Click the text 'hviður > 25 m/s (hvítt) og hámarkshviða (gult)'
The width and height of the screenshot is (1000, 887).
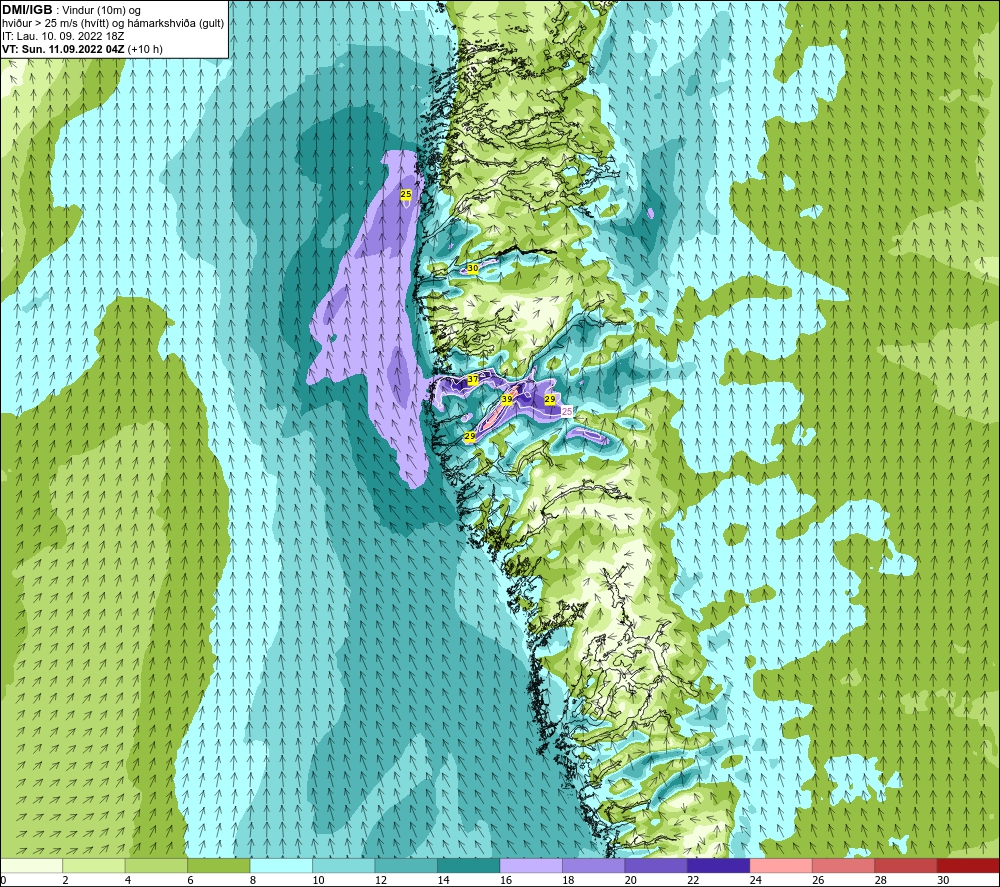pos(113,23)
